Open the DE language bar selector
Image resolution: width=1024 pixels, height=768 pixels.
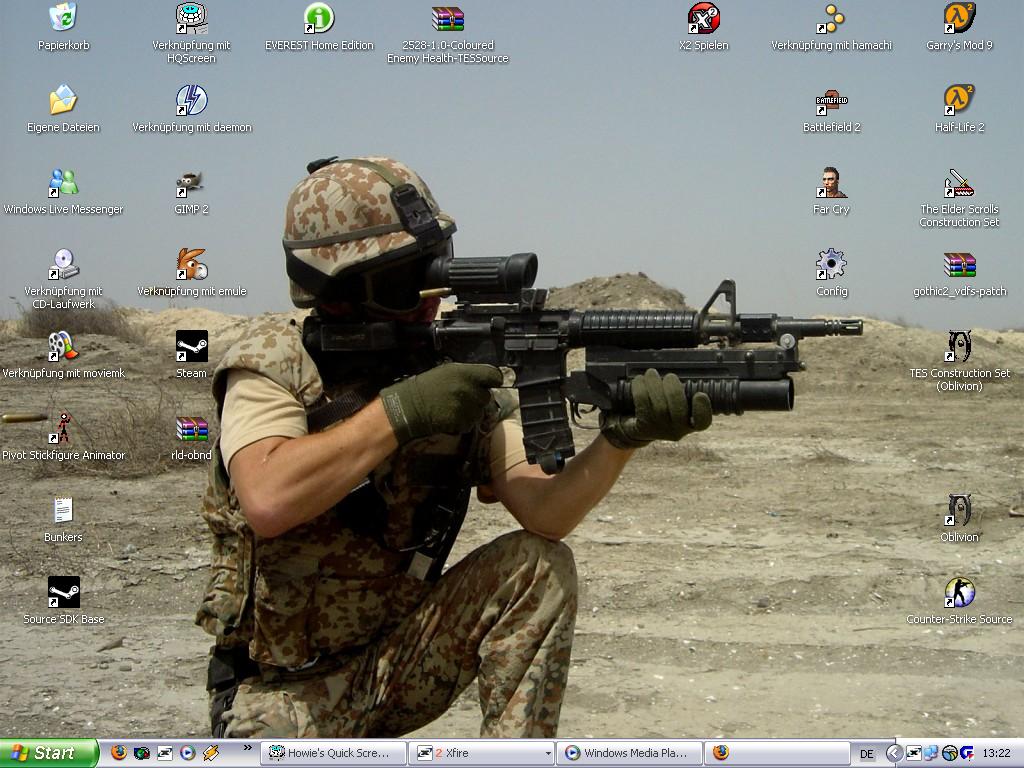(867, 754)
